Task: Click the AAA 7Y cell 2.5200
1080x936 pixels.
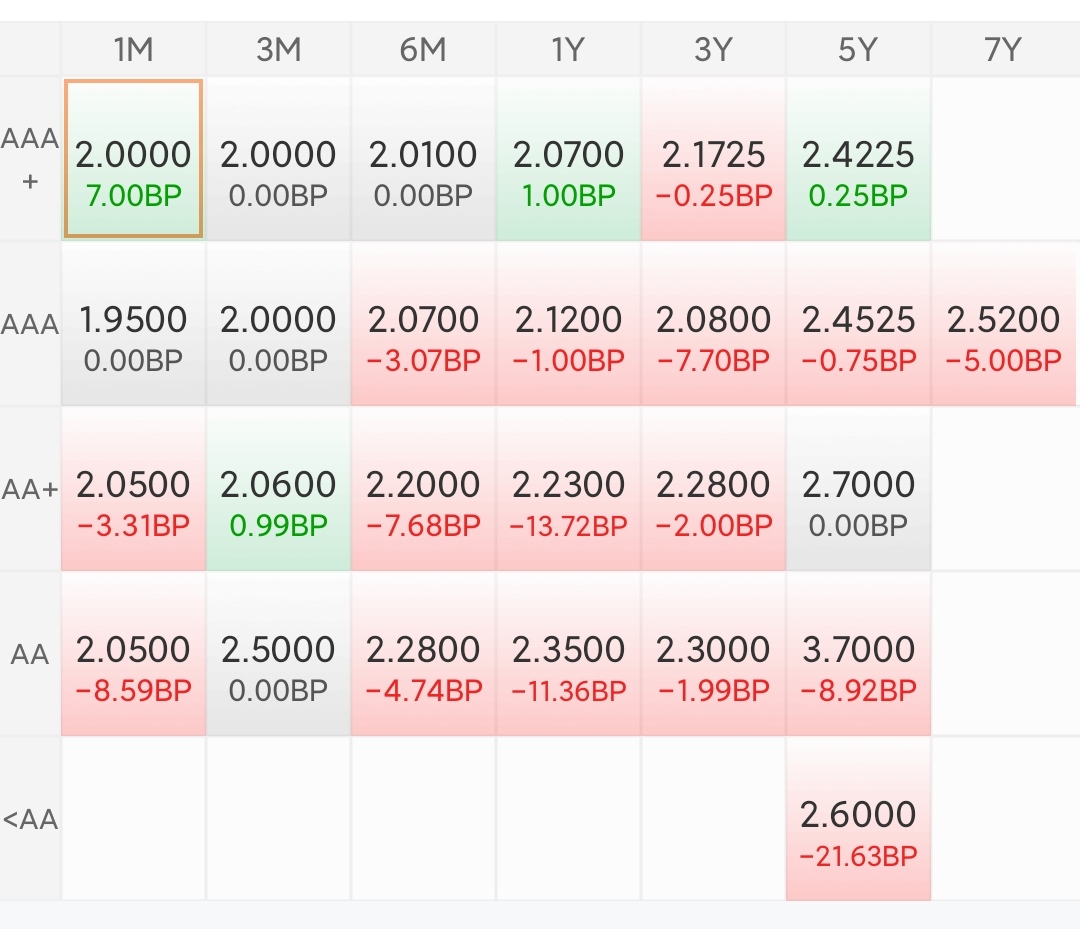Action: pos(1003,324)
